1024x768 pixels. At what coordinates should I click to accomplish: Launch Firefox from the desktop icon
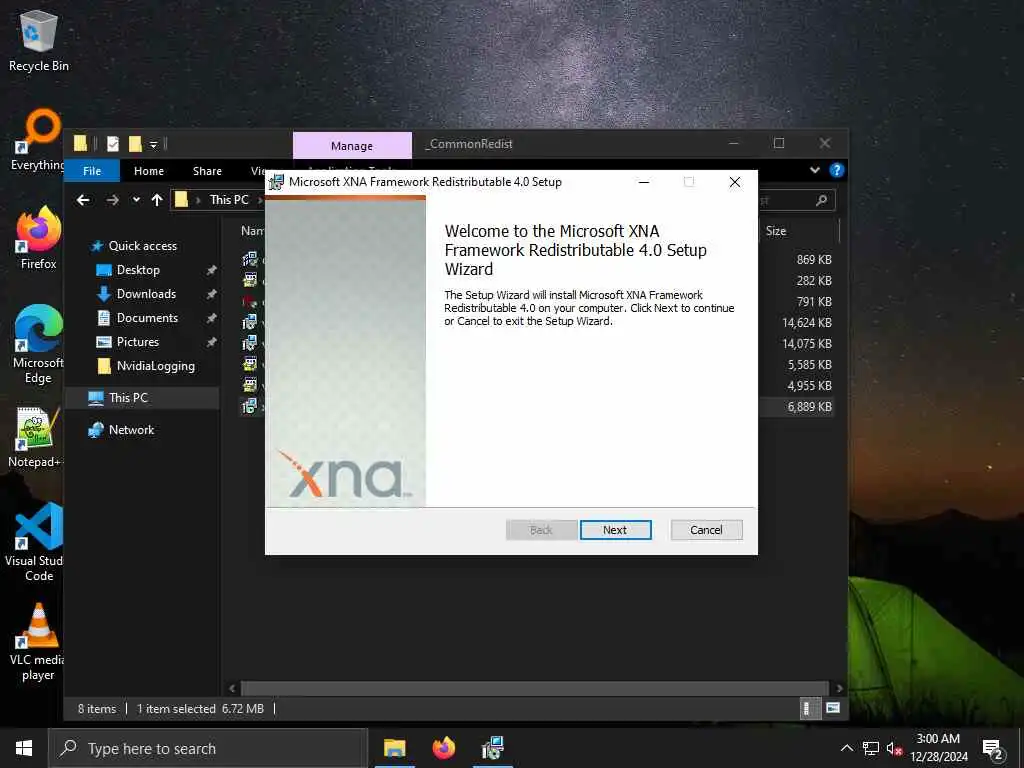(39, 238)
